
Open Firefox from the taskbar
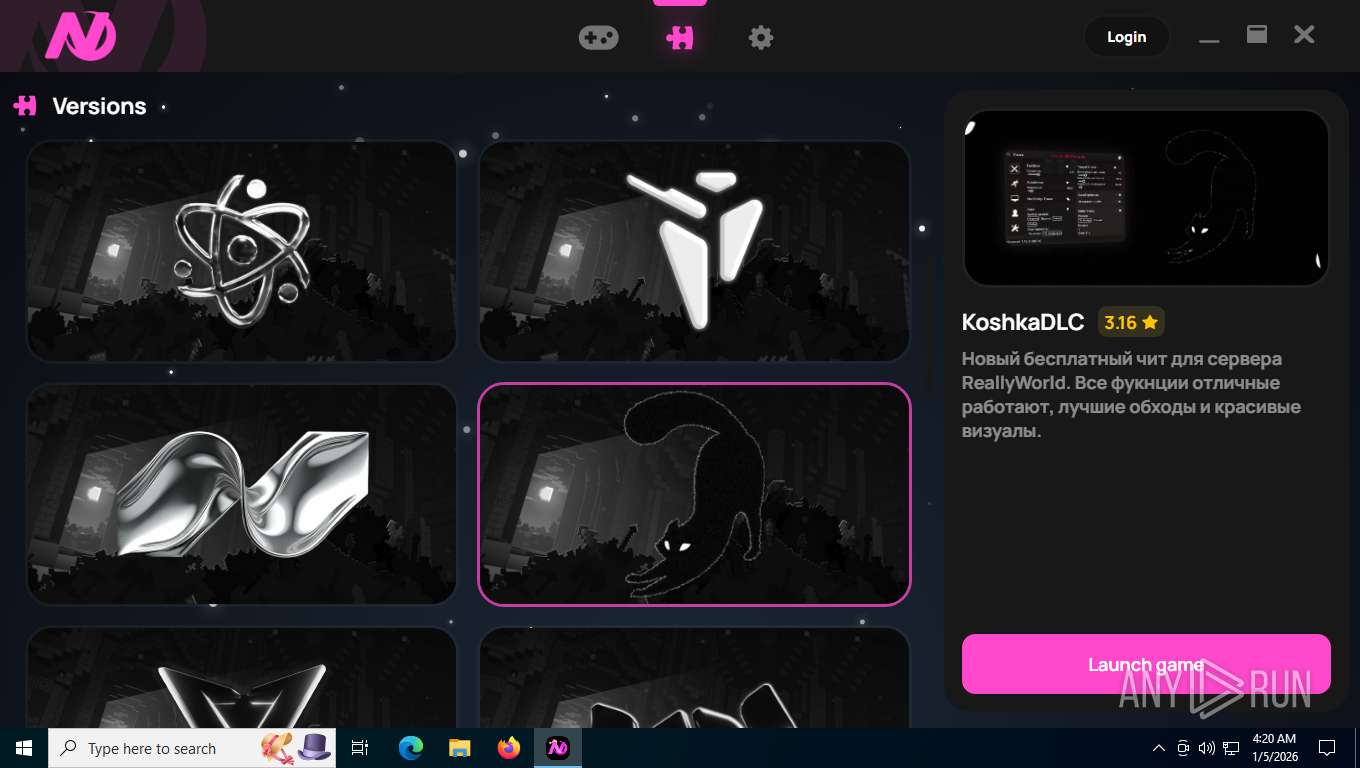point(509,748)
